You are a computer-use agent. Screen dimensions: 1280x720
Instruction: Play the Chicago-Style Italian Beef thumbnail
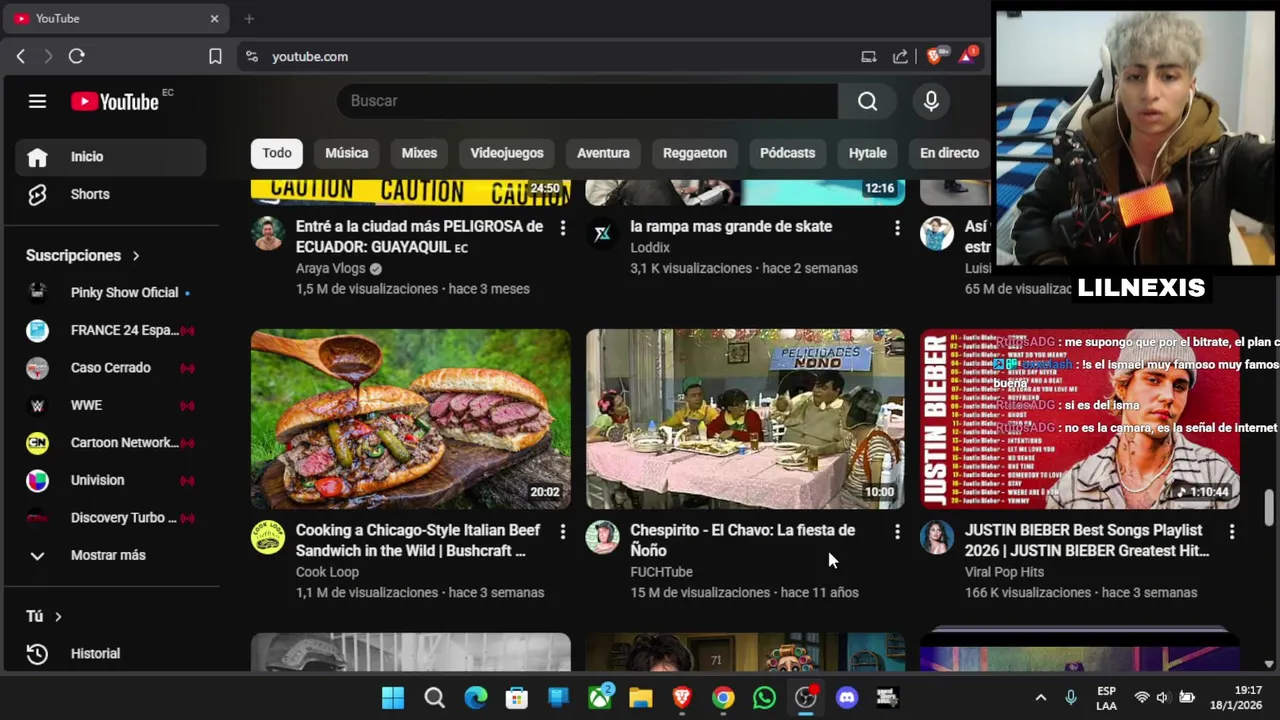(x=411, y=419)
